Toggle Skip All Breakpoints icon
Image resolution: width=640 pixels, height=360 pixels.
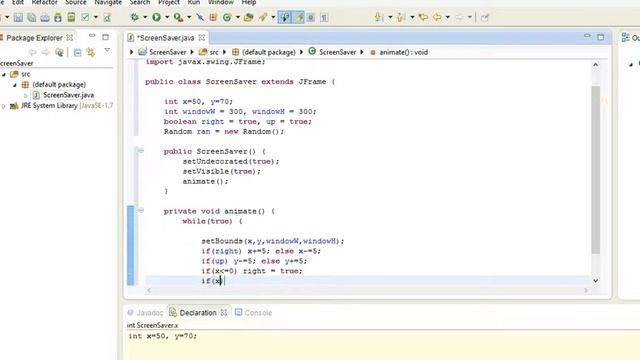tap(200, 17)
